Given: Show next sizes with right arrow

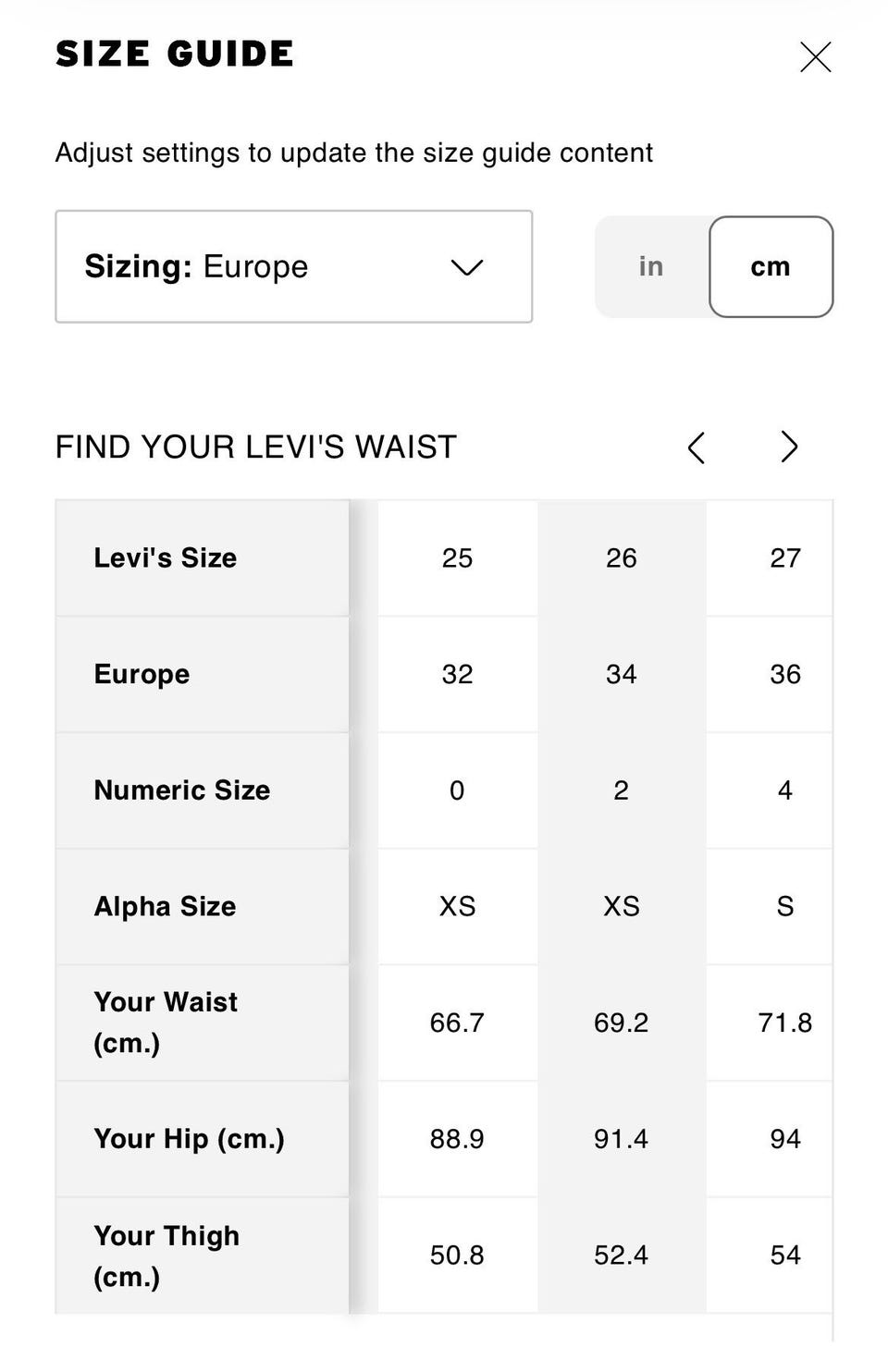Looking at the screenshot, I should tap(788, 447).
